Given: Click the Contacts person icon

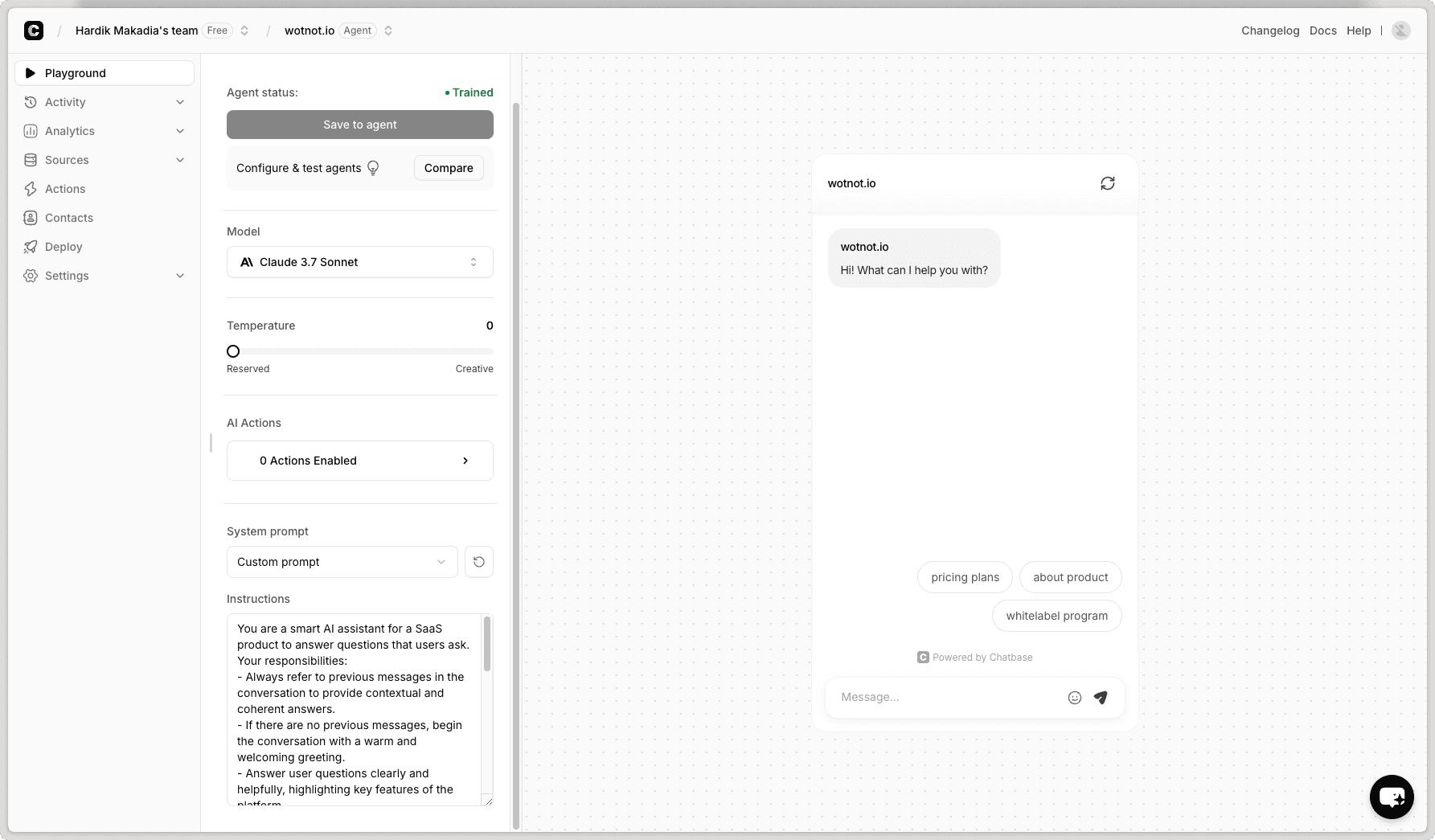Looking at the screenshot, I should 31,218.
